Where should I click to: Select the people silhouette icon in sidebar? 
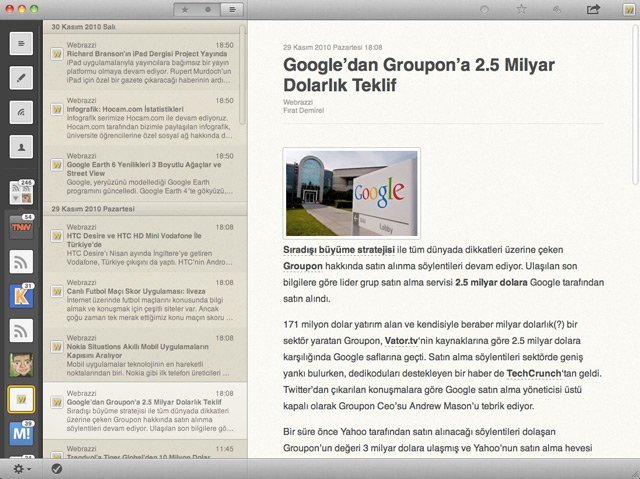tap(20, 146)
